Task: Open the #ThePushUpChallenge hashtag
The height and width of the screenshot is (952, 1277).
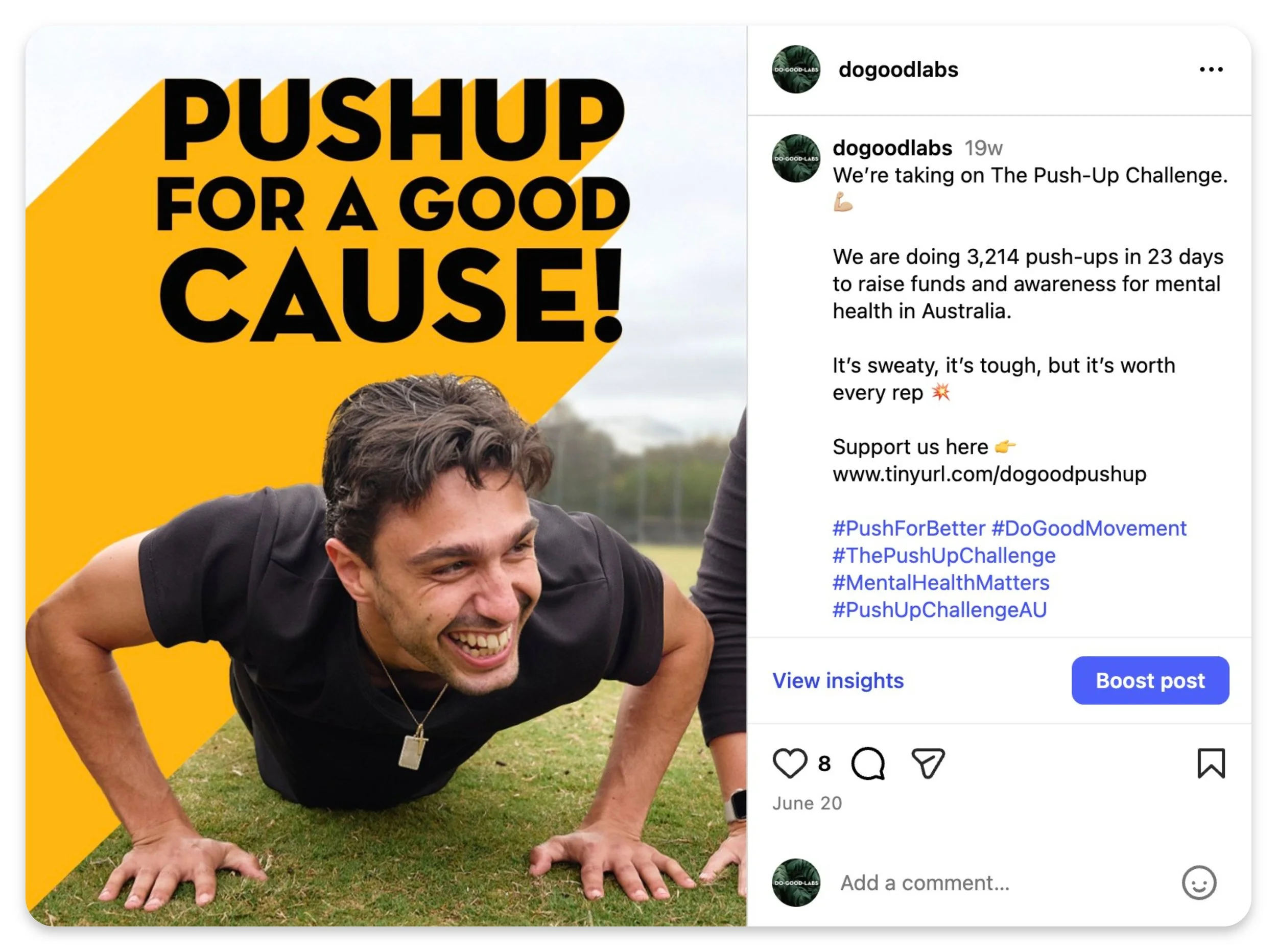Action: pos(943,555)
